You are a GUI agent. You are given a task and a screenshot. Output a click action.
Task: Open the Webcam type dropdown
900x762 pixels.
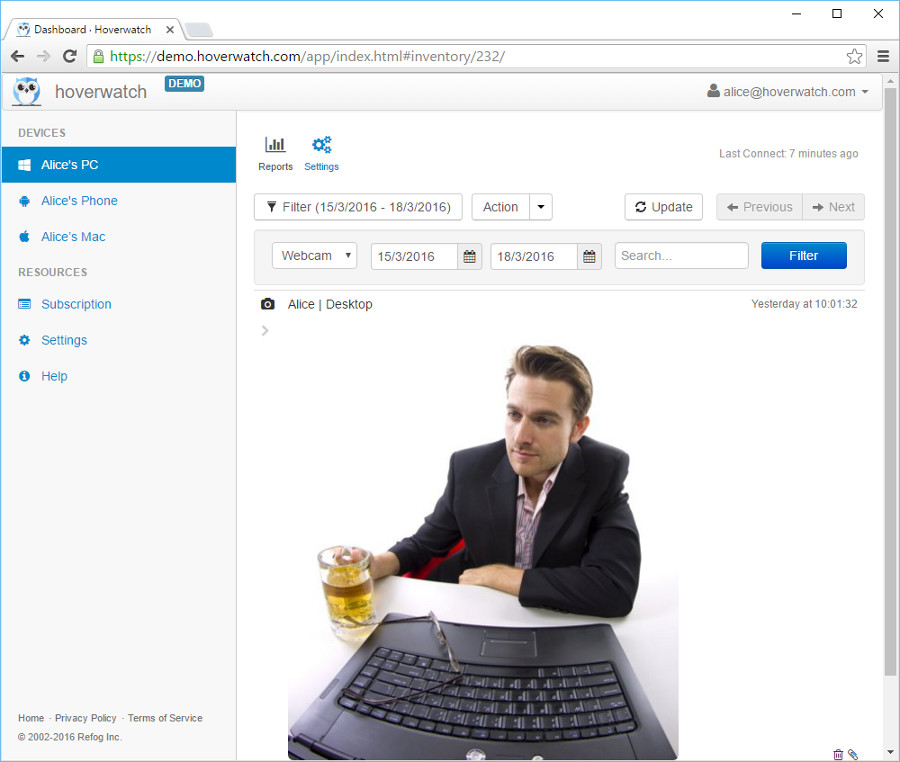coord(315,256)
